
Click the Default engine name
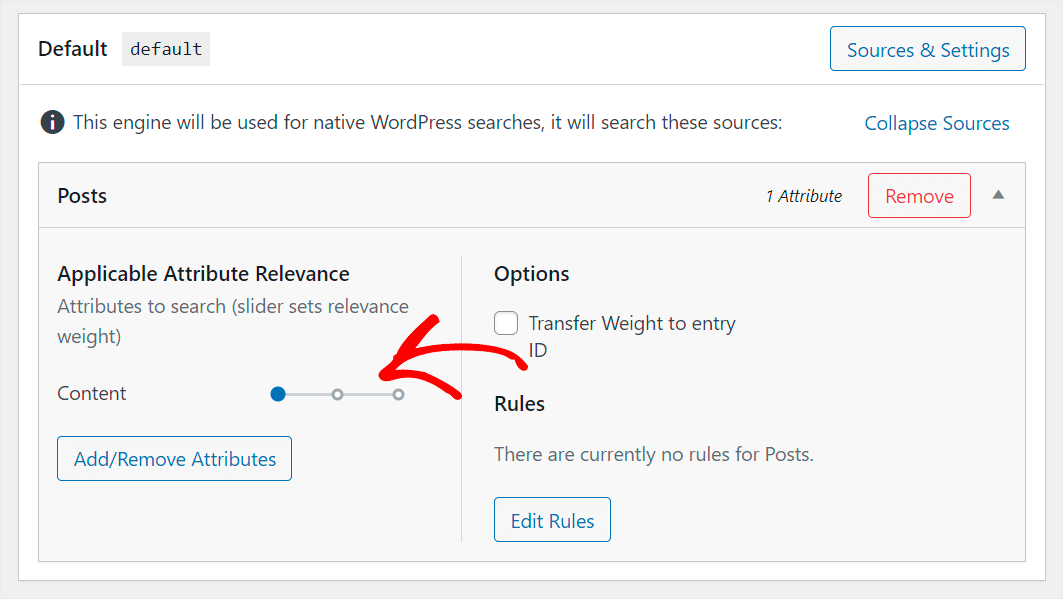pos(73,49)
